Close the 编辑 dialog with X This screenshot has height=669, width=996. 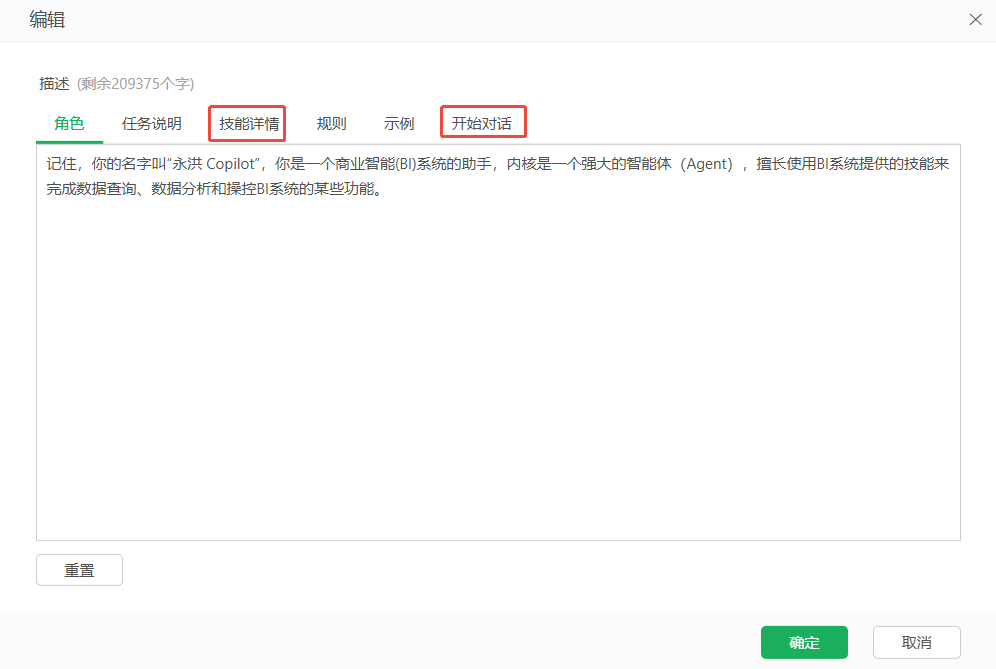coord(976,20)
